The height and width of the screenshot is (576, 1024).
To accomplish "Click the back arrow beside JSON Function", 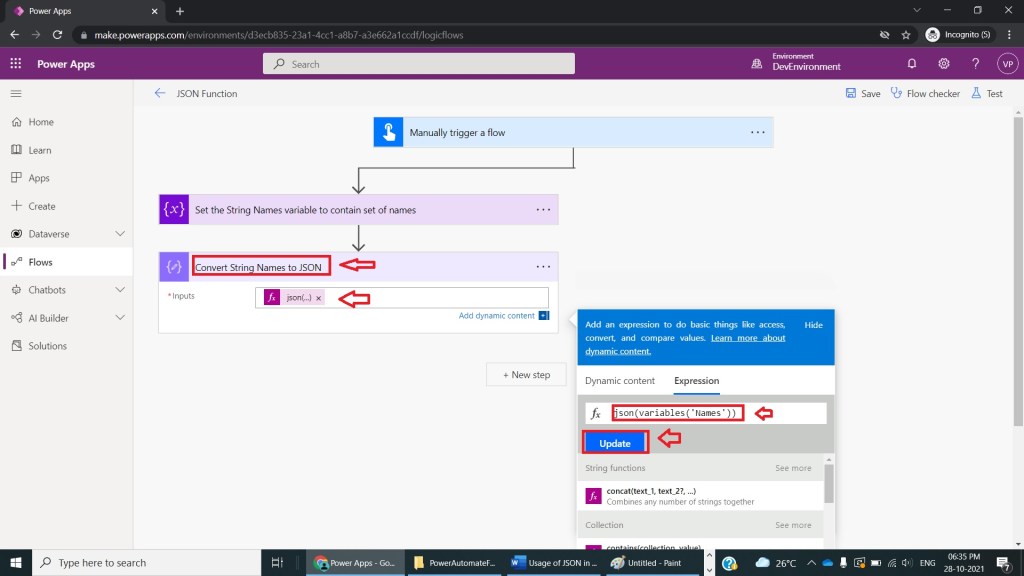I will click(x=160, y=94).
